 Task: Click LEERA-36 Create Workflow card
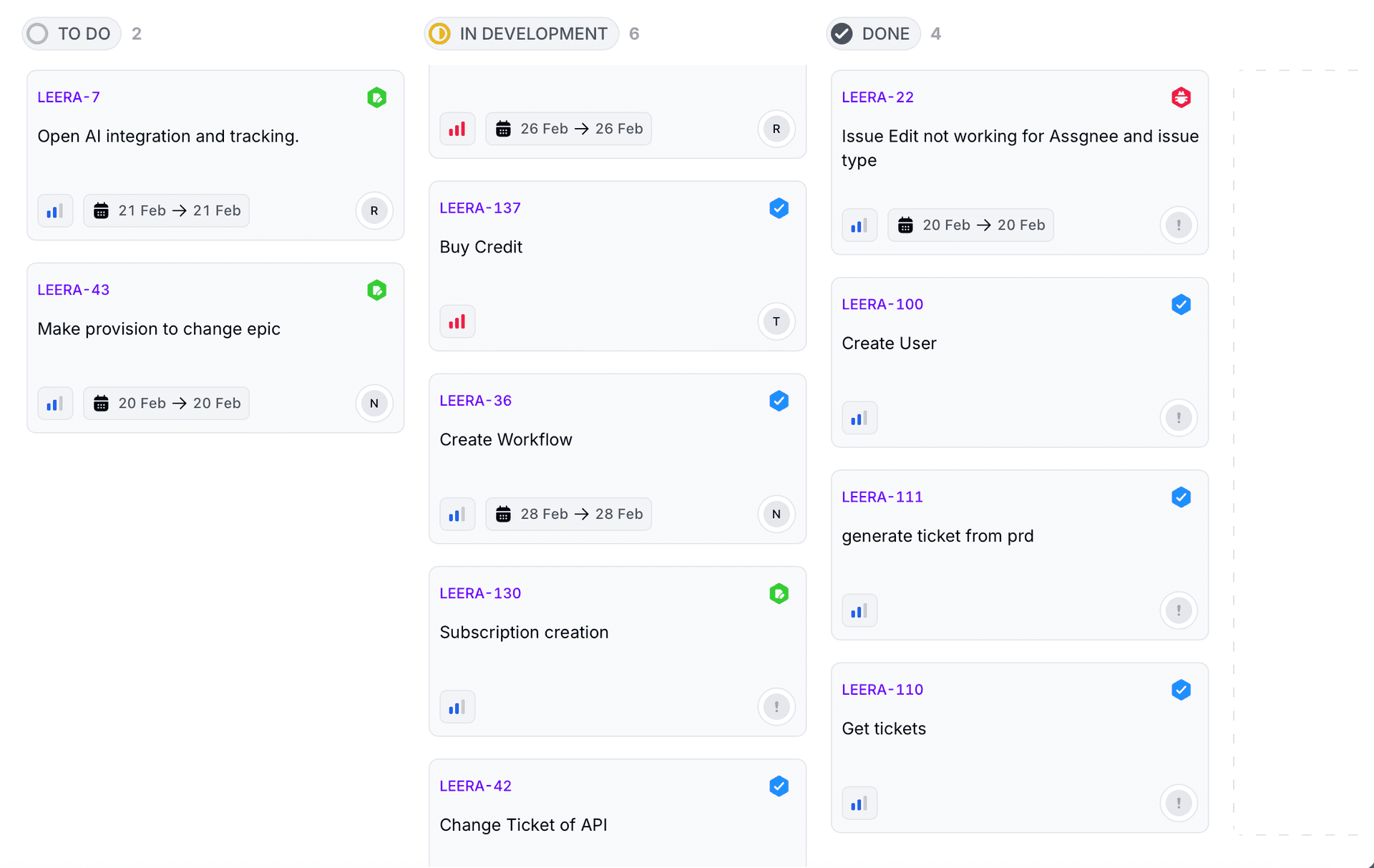tap(615, 458)
